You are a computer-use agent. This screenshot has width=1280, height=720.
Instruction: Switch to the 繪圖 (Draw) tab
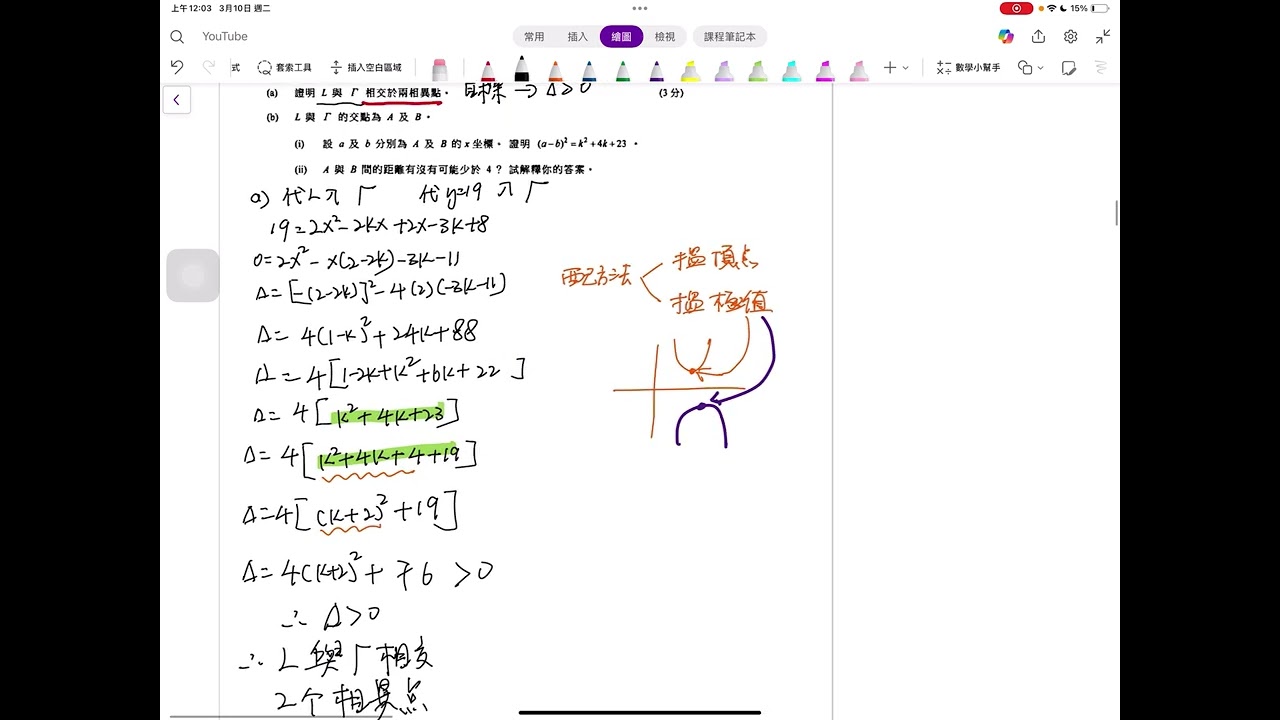[x=621, y=37]
